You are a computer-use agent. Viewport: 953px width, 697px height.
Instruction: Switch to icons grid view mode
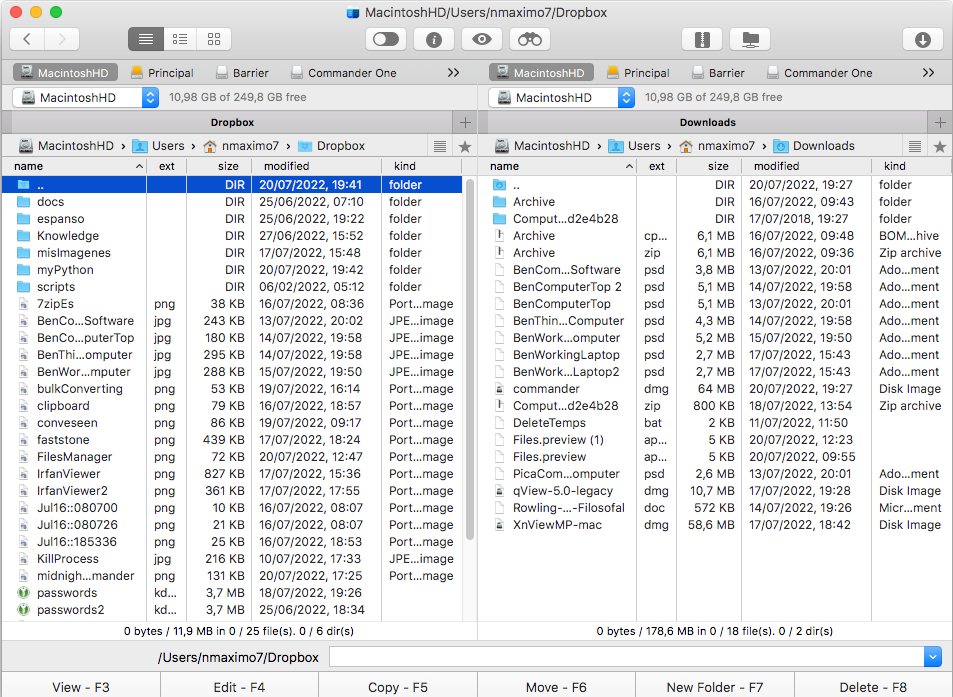point(213,39)
